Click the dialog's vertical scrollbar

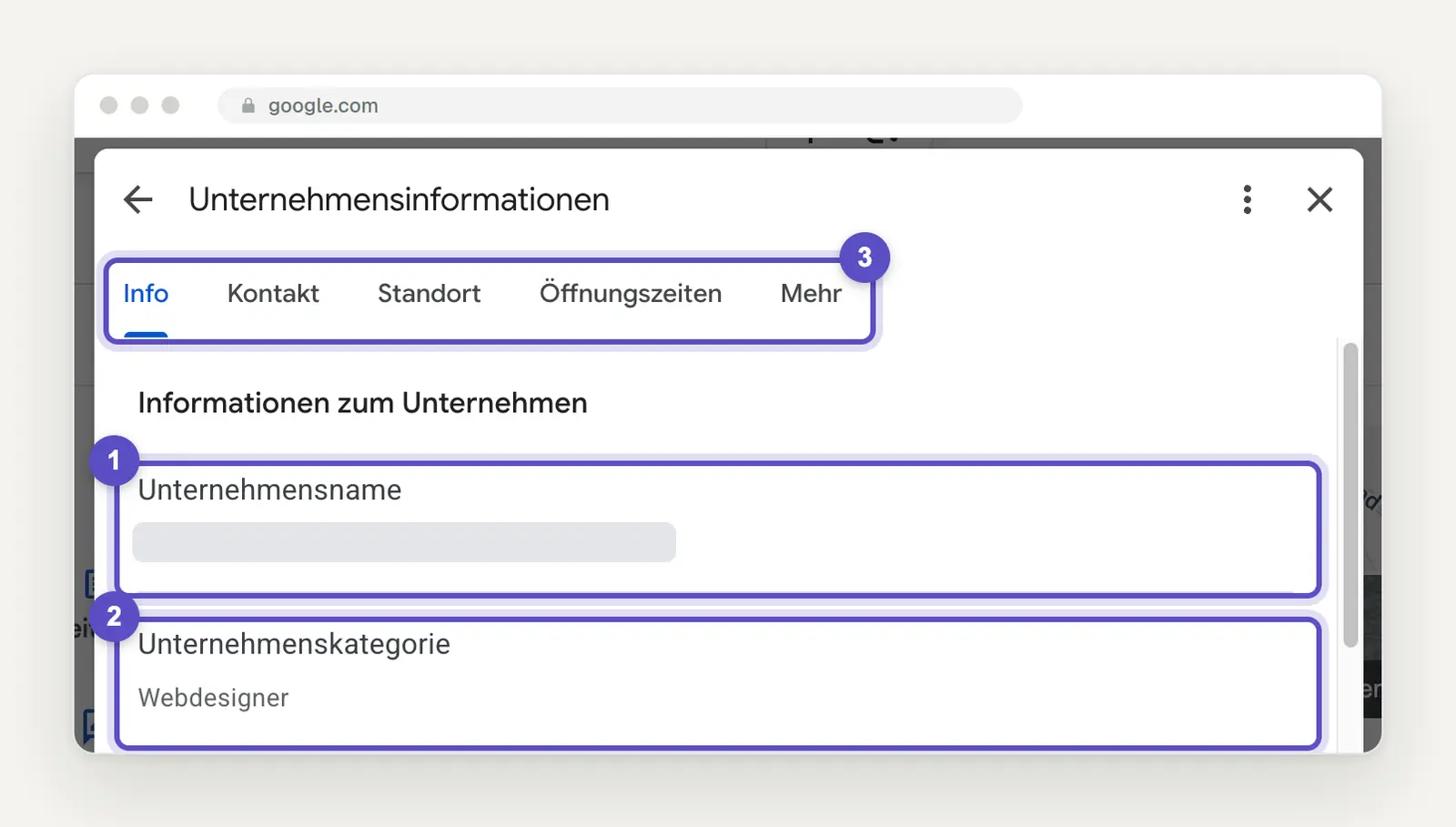1350,495
